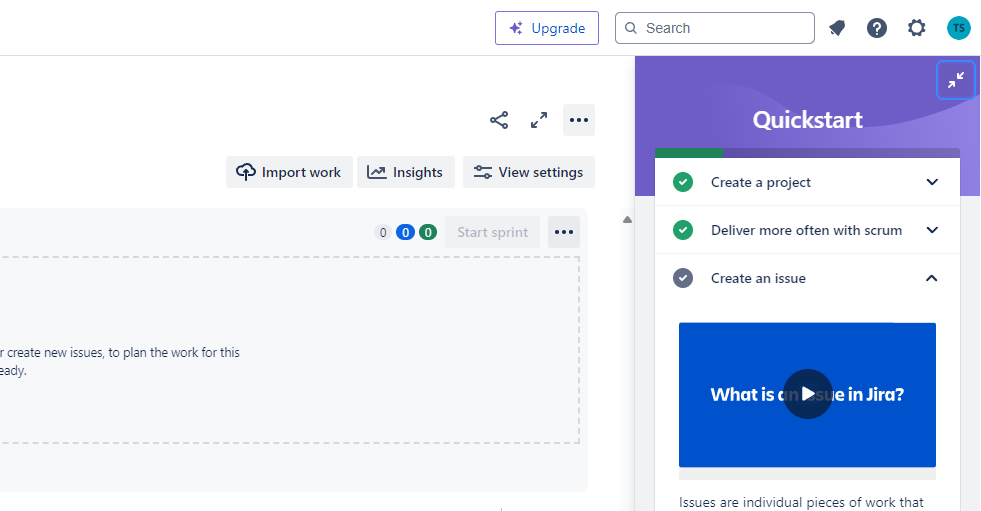Toggle the Create a project checkmark
This screenshot has width=981, height=511.
coord(683,182)
